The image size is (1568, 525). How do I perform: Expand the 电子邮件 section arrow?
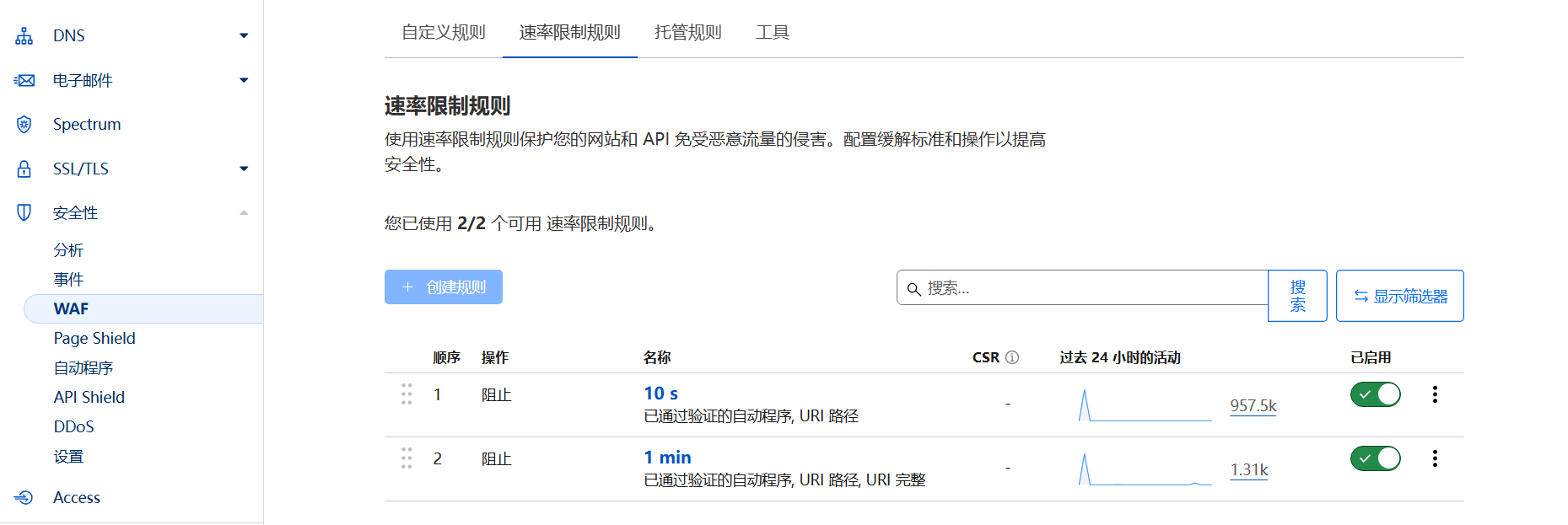click(244, 80)
